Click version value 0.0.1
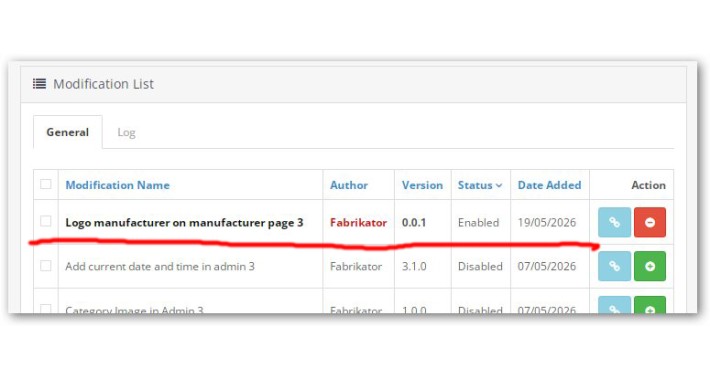 tap(414, 223)
